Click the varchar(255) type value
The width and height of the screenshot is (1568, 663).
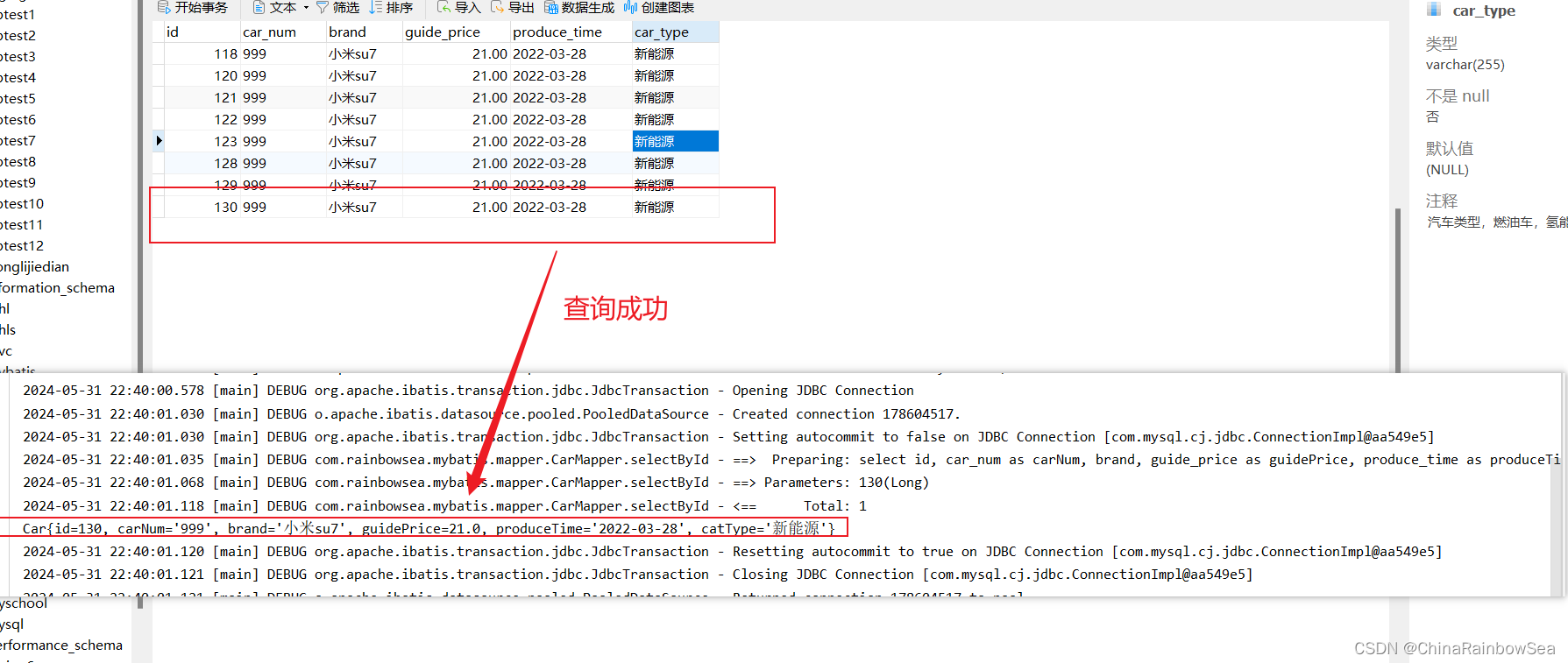[x=1465, y=65]
